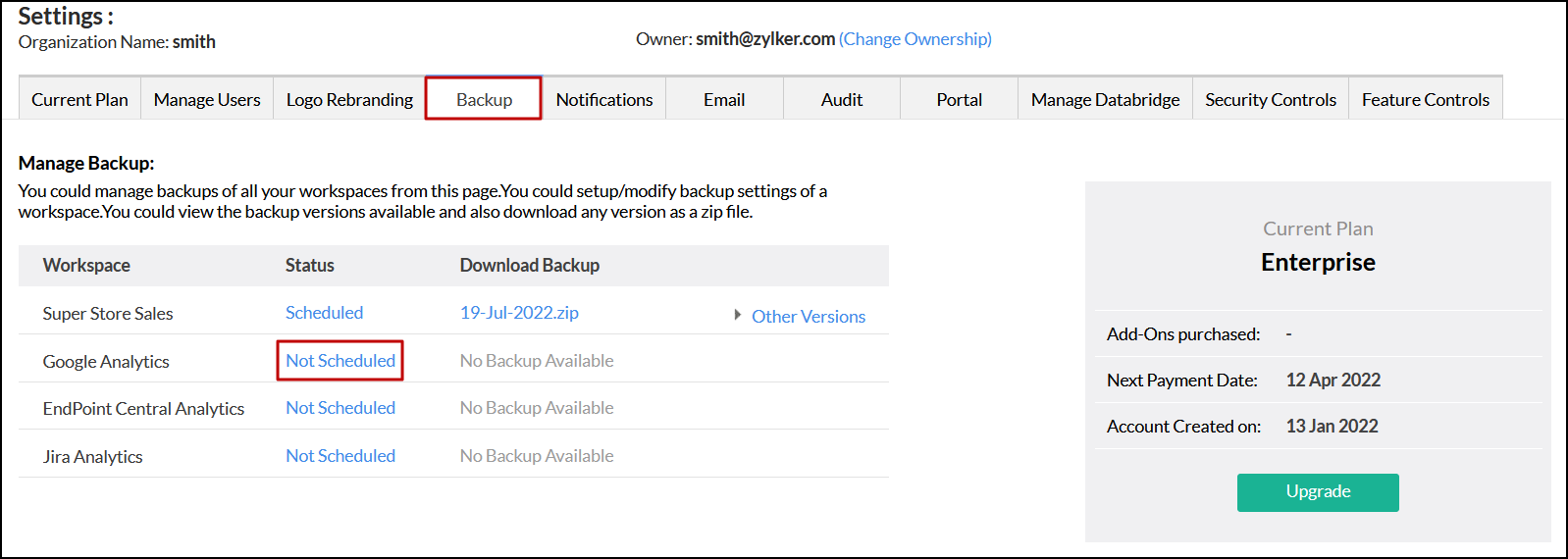View the Audit tab
Image resolution: width=1568 pixels, height=559 pixels.
pos(842,99)
